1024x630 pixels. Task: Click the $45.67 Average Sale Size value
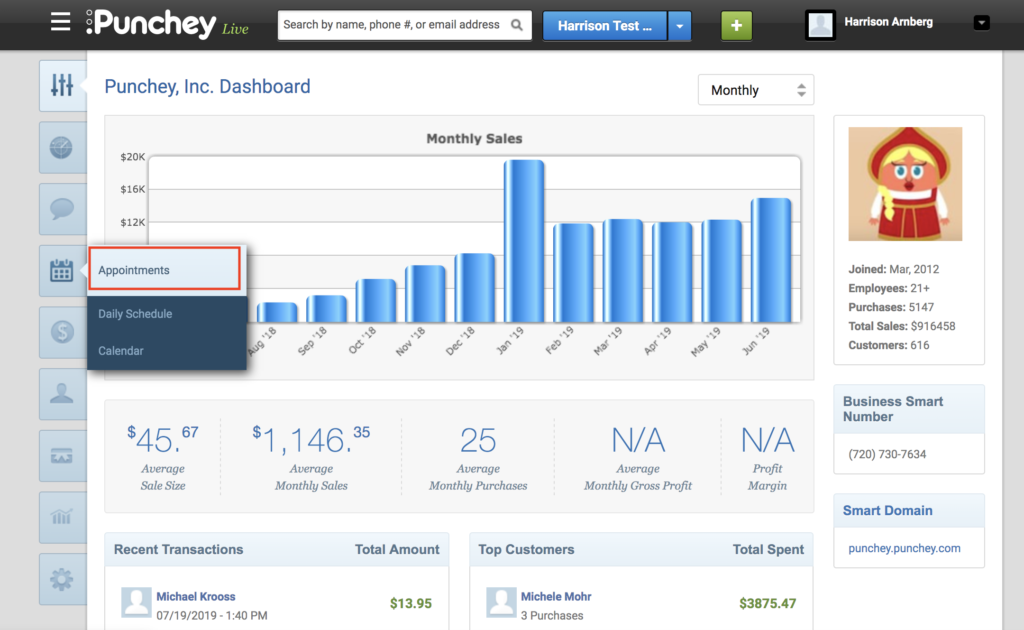click(163, 439)
